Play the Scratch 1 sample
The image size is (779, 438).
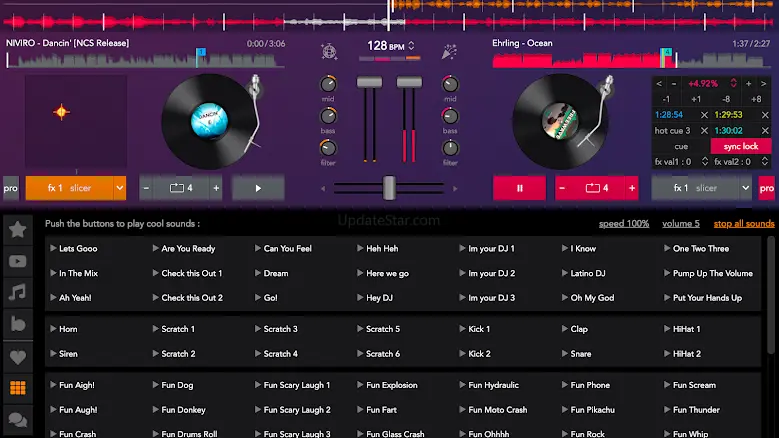click(x=178, y=329)
